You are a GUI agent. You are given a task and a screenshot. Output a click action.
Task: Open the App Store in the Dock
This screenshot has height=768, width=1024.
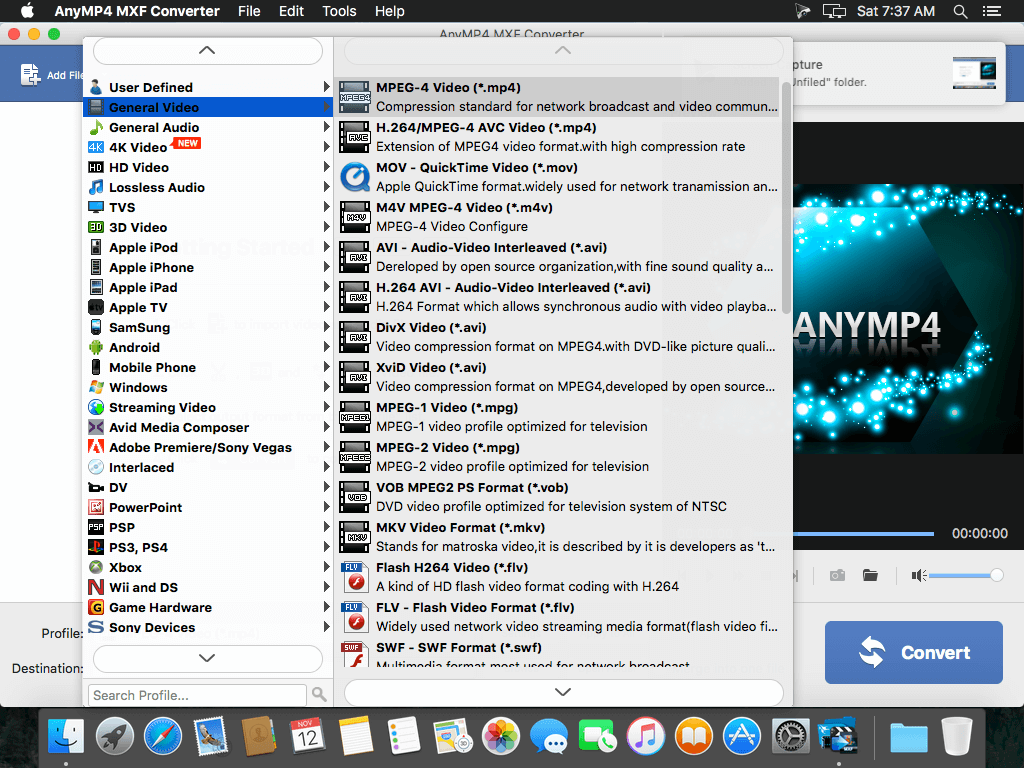[742, 736]
